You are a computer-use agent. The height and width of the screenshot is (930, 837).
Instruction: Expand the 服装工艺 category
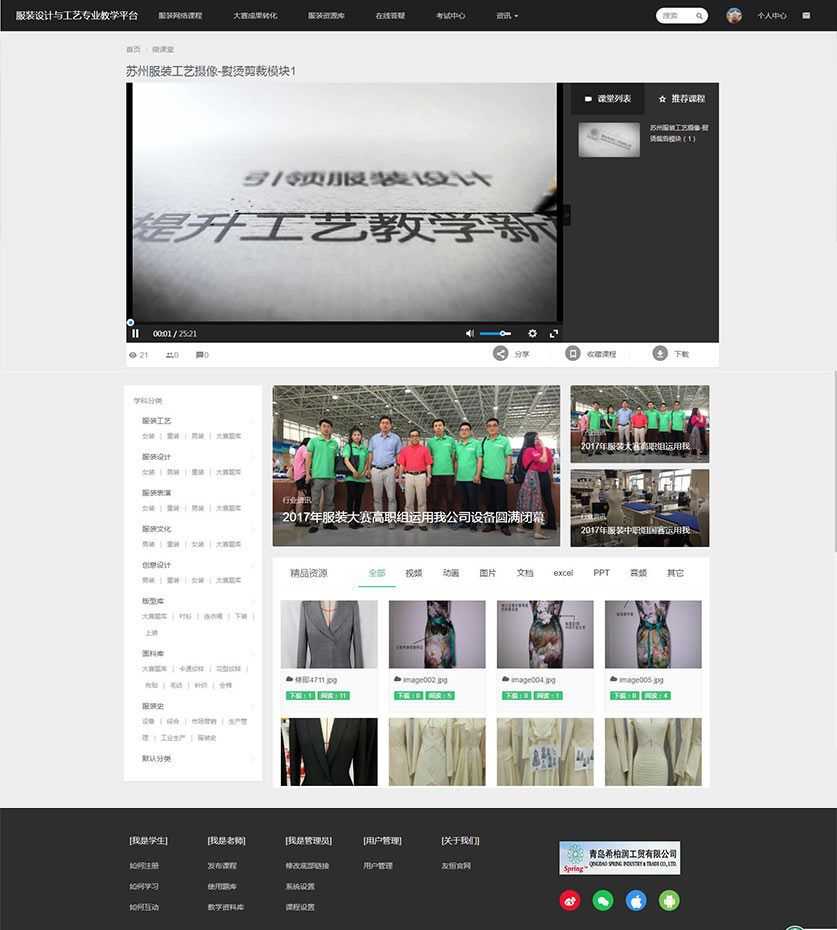[x=252, y=421]
